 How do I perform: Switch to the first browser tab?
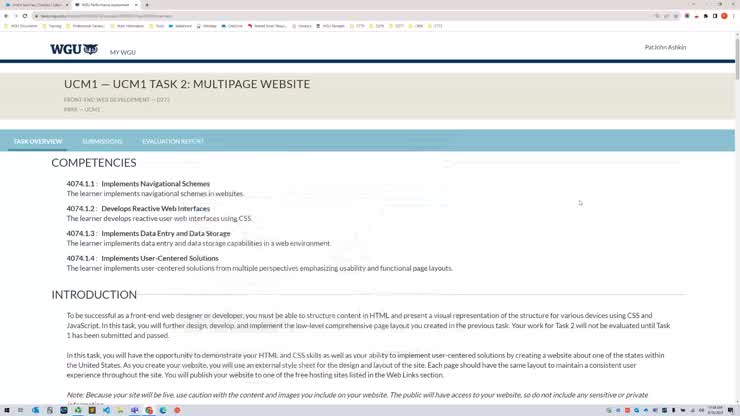coord(35,5)
